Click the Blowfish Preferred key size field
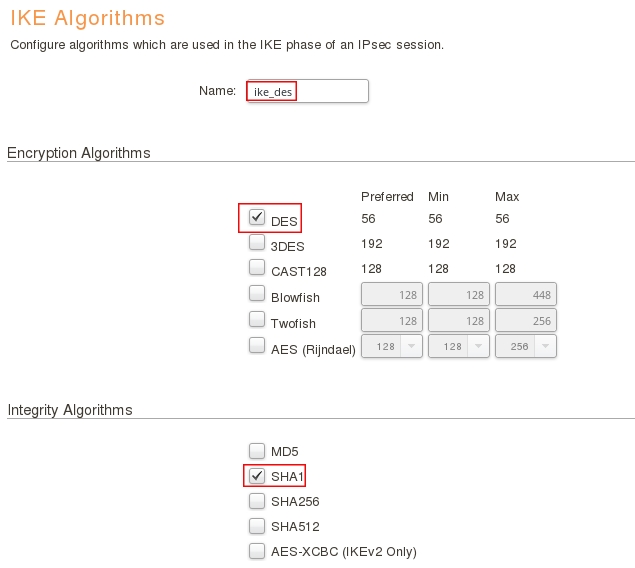This screenshot has width=635, height=568. [392, 294]
